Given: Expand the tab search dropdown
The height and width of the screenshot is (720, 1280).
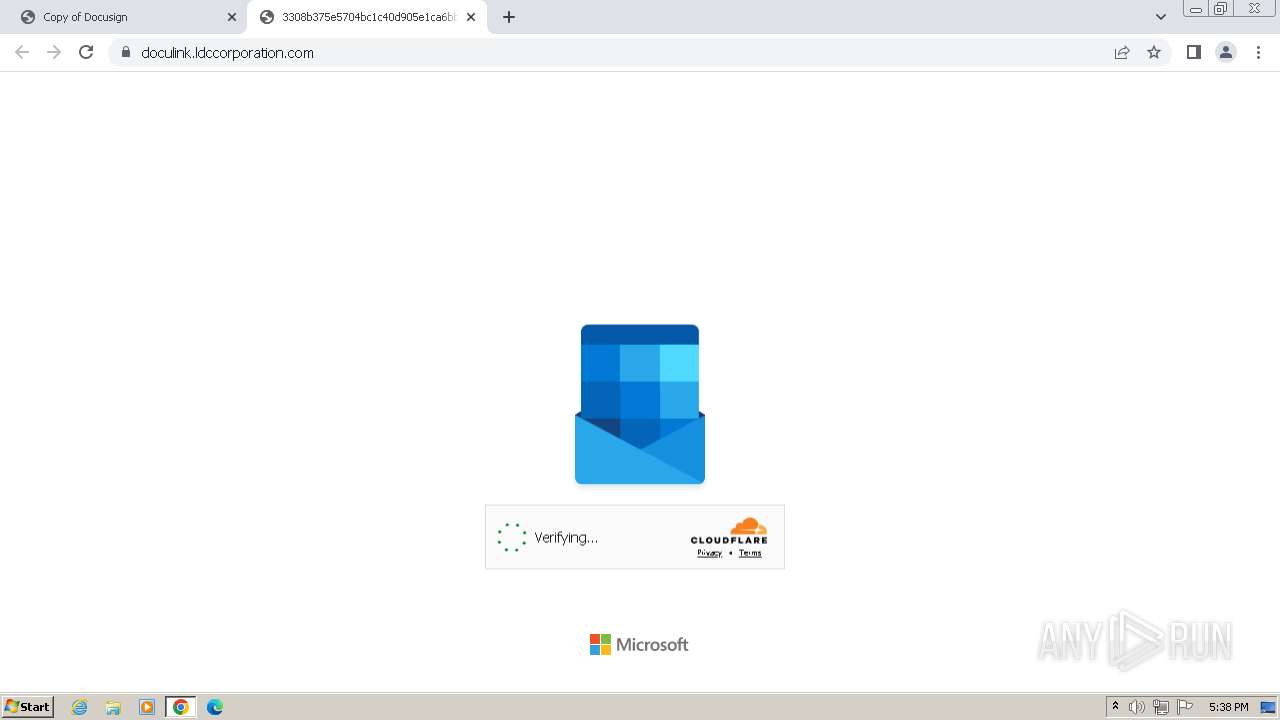Looking at the screenshot, I should tap(1161, 17).
